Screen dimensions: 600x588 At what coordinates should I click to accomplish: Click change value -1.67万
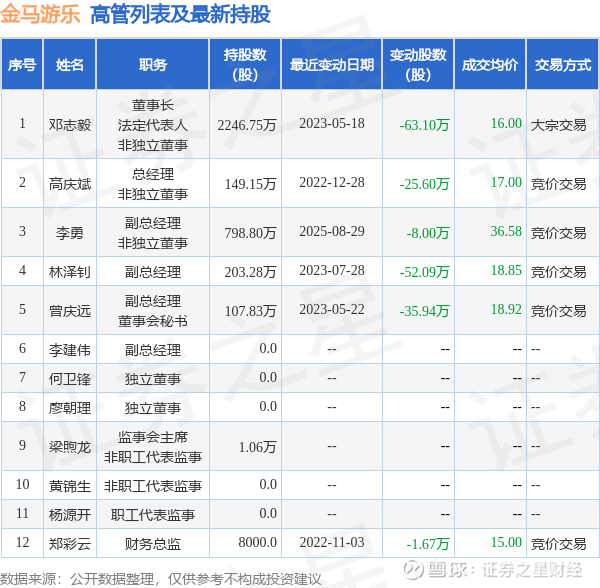(428, 544)
